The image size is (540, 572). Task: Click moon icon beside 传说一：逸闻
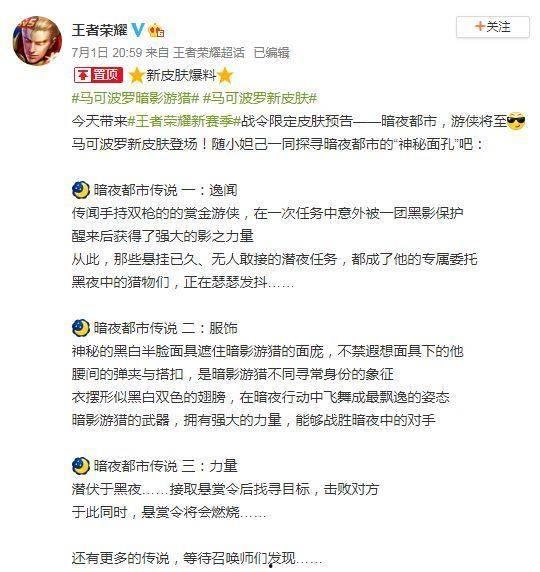click(81, 190)
